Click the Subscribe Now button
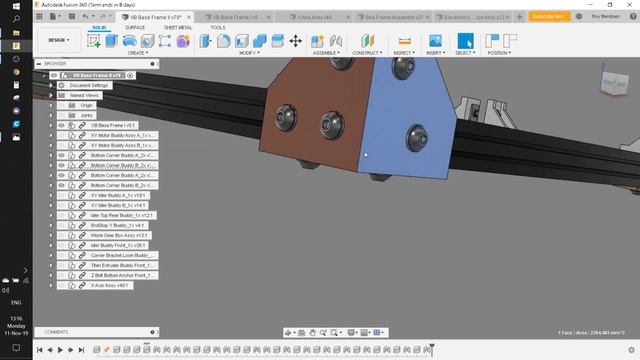The width and height of the screenshot is (640, 360). [x=549, y=16]
